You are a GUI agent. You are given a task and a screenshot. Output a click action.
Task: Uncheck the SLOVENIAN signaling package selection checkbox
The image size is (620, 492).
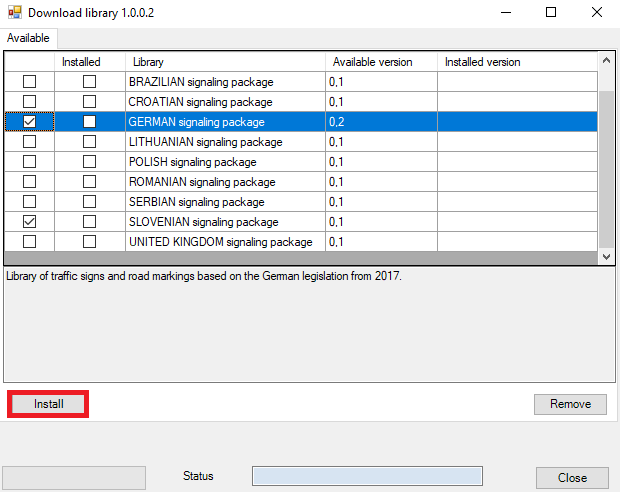(30, 222)
